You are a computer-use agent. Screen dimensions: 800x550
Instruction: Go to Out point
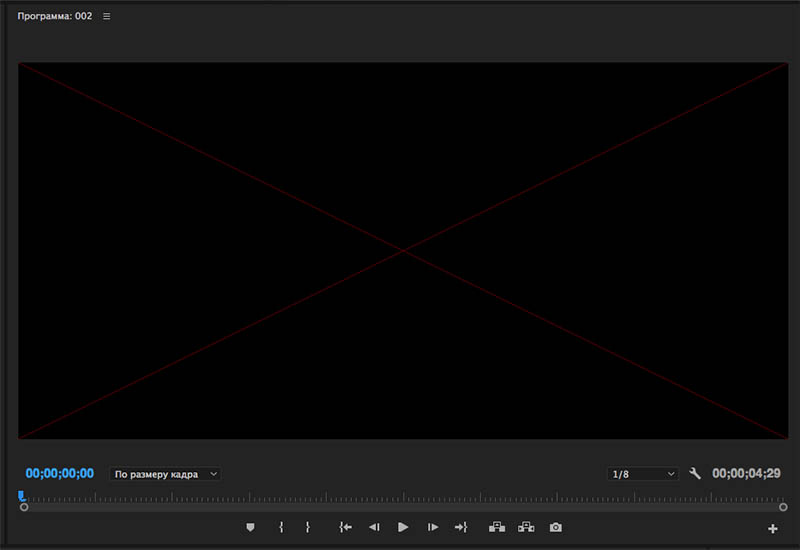461,527
